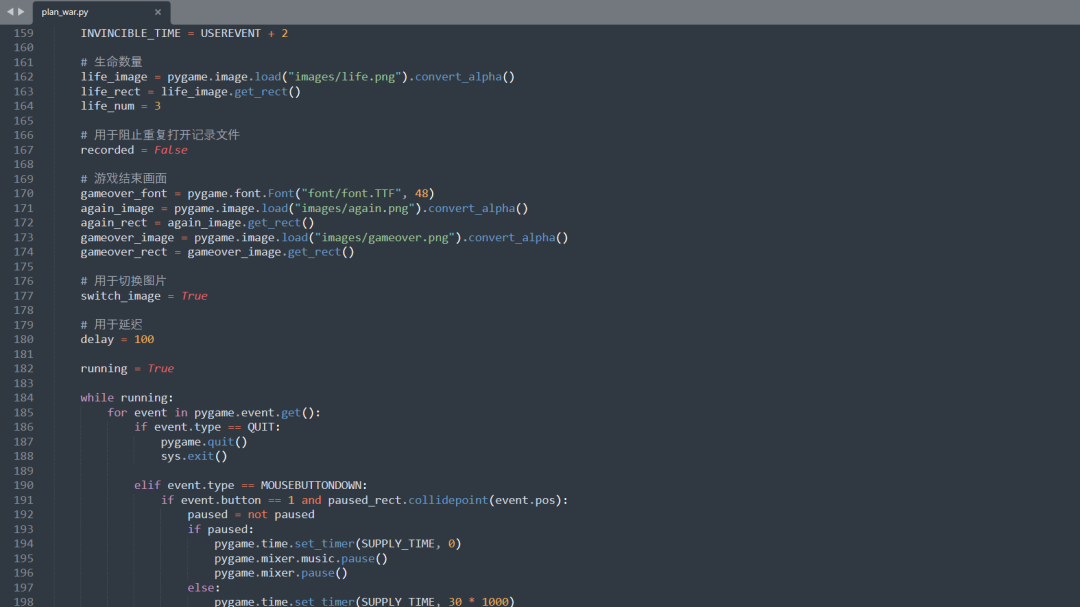1080x607 pixels.
Task: Select the convert_alpha call on line 162
Action: tap(458, 76)
